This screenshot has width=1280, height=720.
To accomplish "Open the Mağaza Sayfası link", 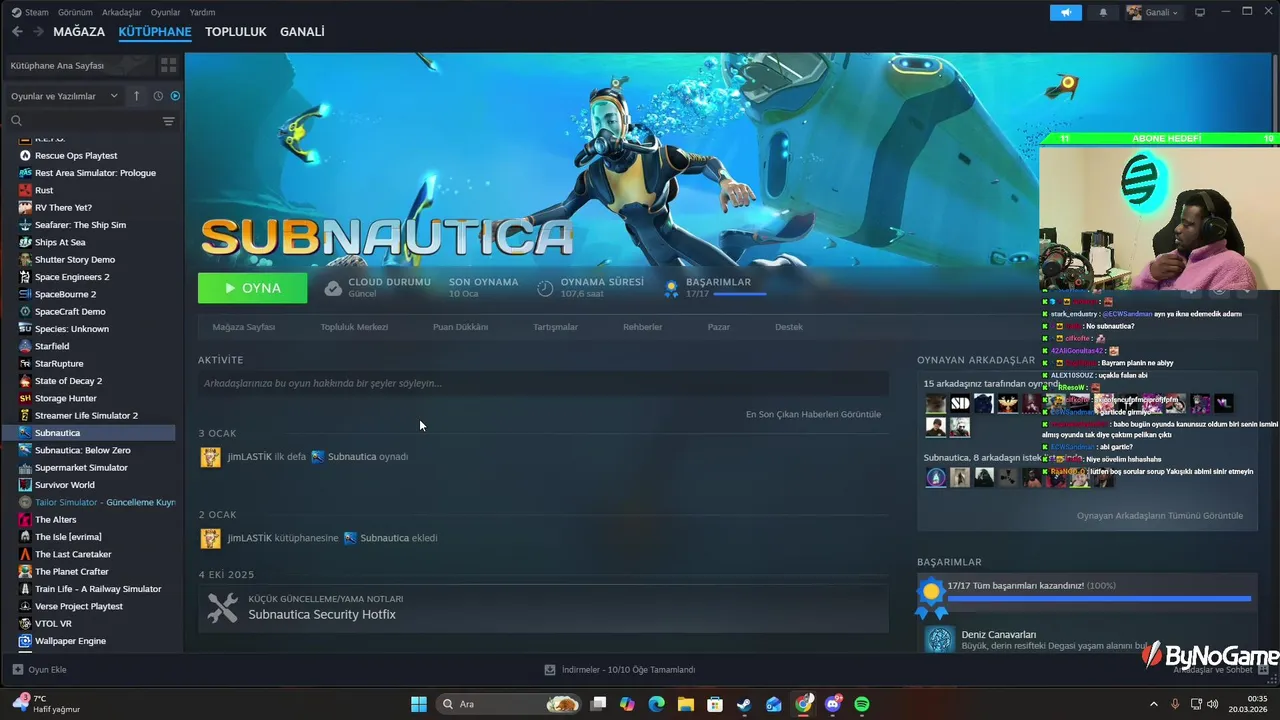I will [x=244, y=327].
